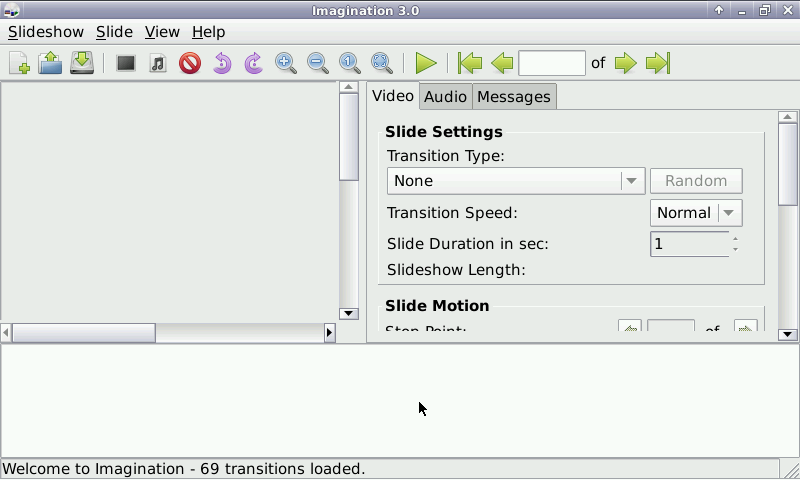Click the shade-up arrow in title bar
The width and height of the screenshot is (800, 480).
click(x=719, y=10)
